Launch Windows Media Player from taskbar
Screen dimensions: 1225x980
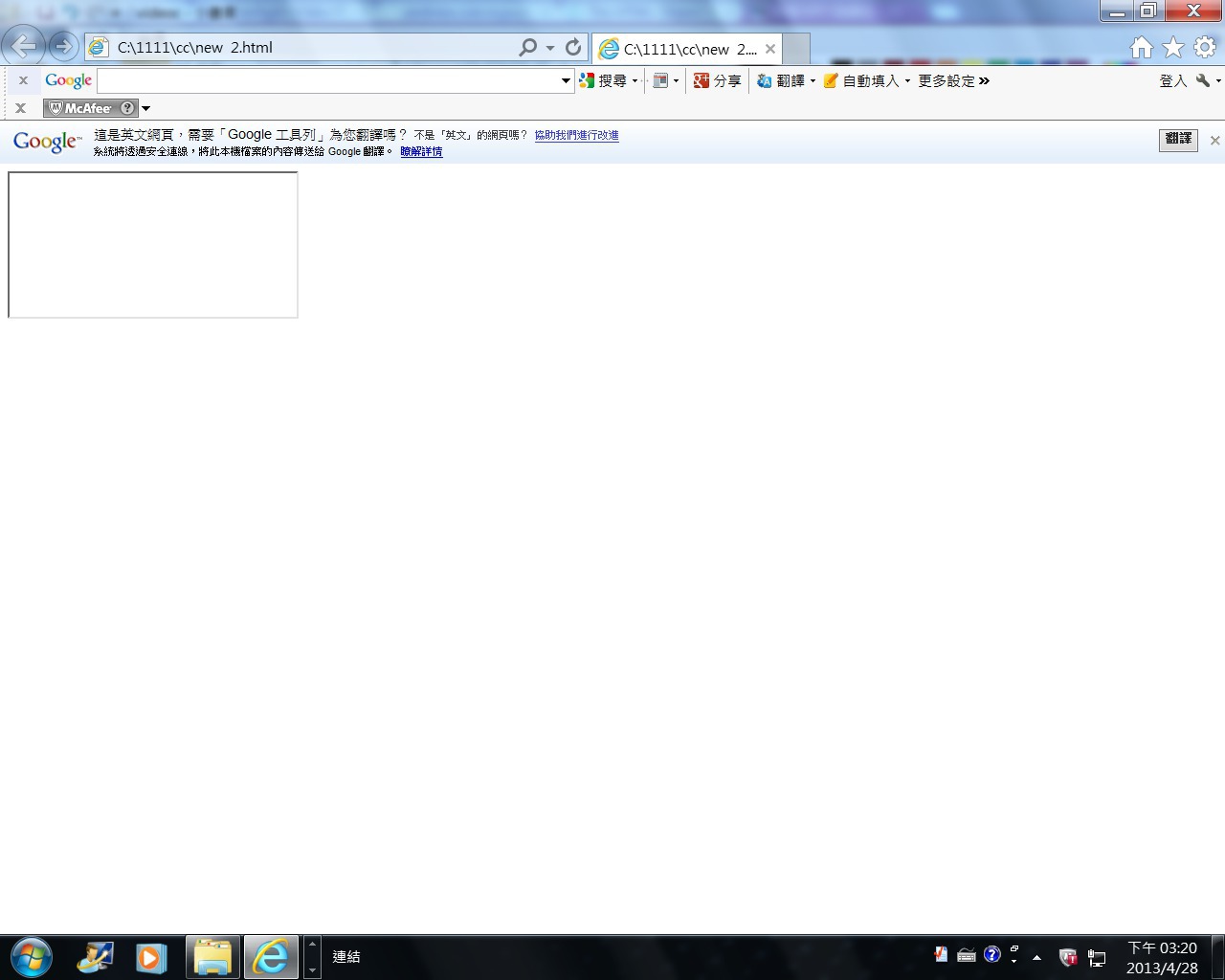151,957
